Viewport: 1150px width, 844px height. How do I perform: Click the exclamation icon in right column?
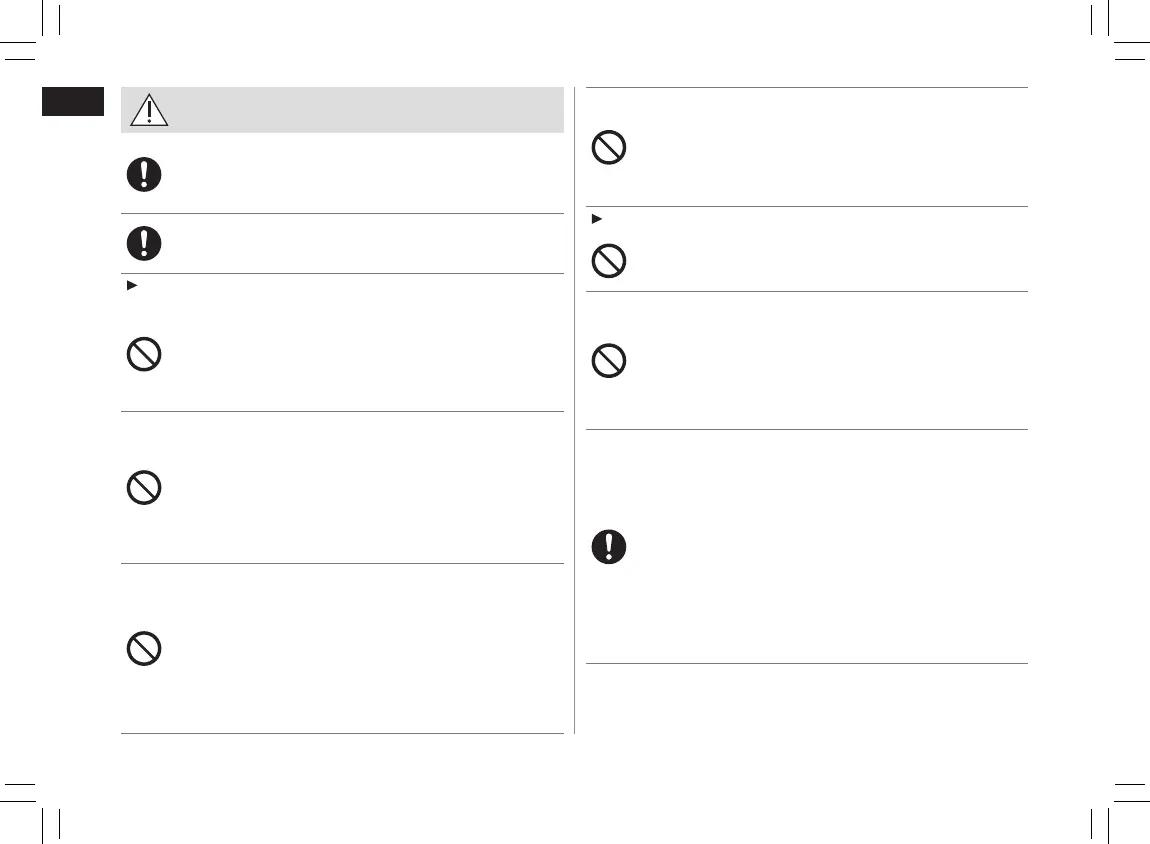pos(609,546)
